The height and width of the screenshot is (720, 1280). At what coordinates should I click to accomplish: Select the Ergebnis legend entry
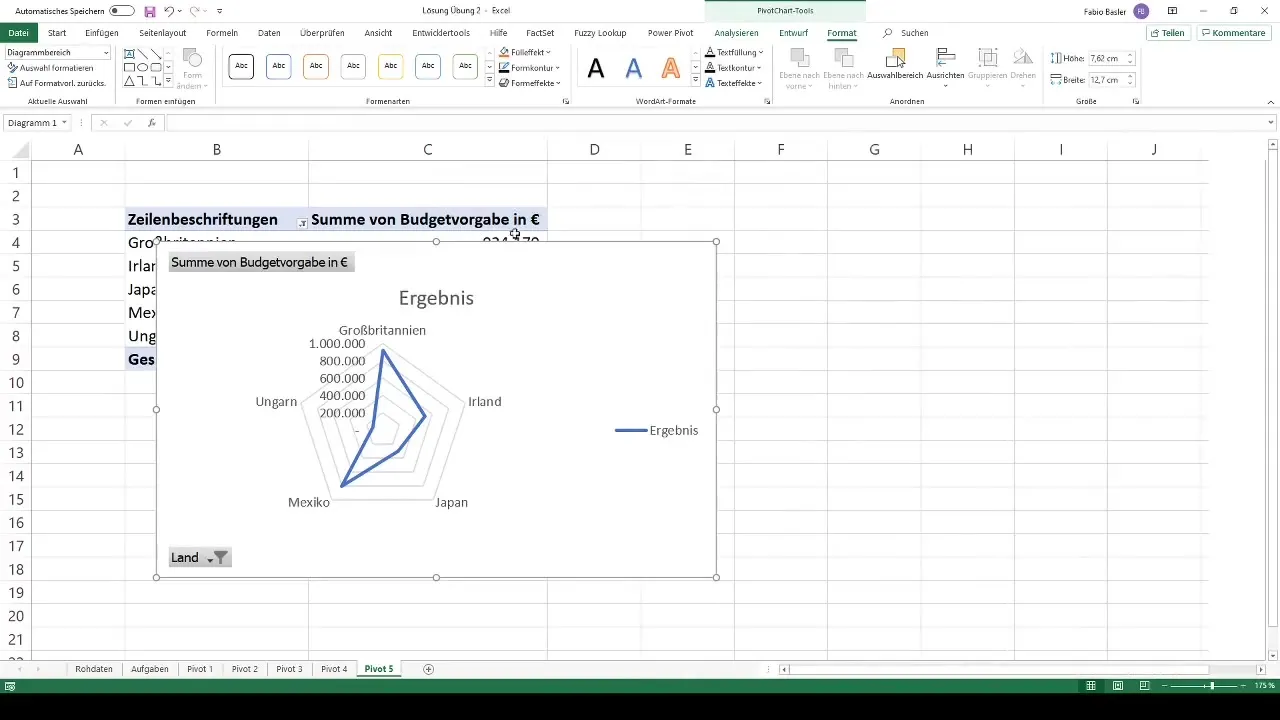656,430
